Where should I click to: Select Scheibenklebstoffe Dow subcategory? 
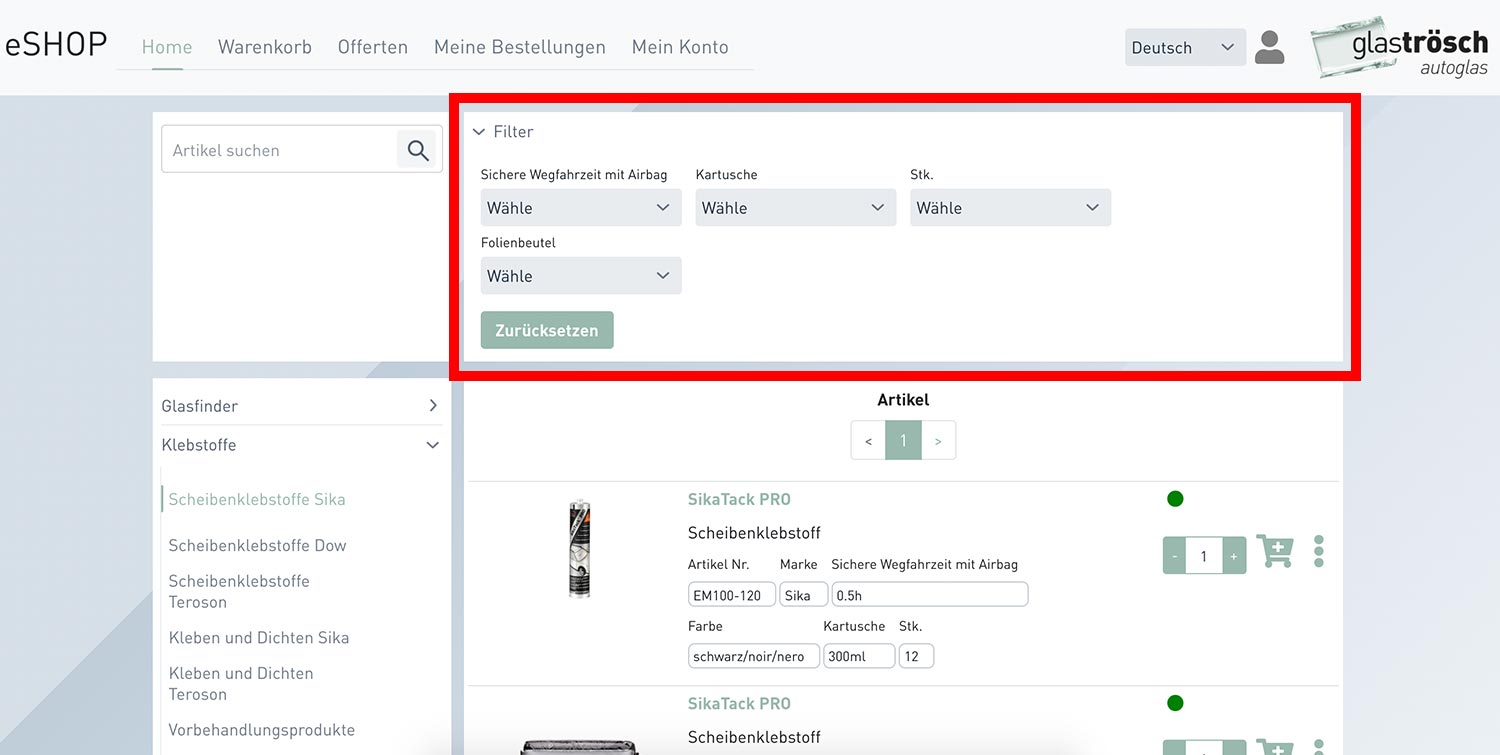coord(257,546)
